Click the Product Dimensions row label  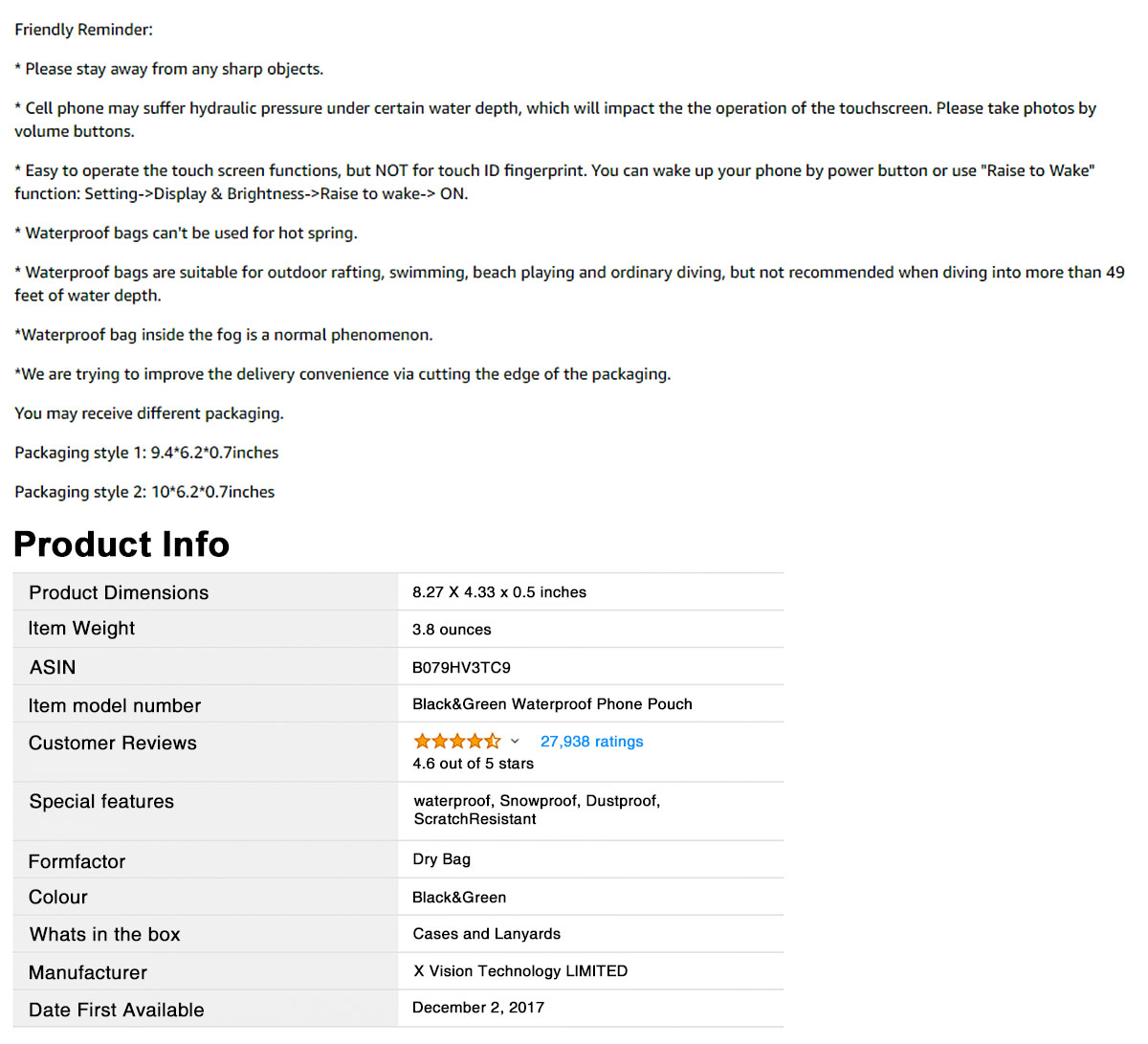click(x=119, y=592)
